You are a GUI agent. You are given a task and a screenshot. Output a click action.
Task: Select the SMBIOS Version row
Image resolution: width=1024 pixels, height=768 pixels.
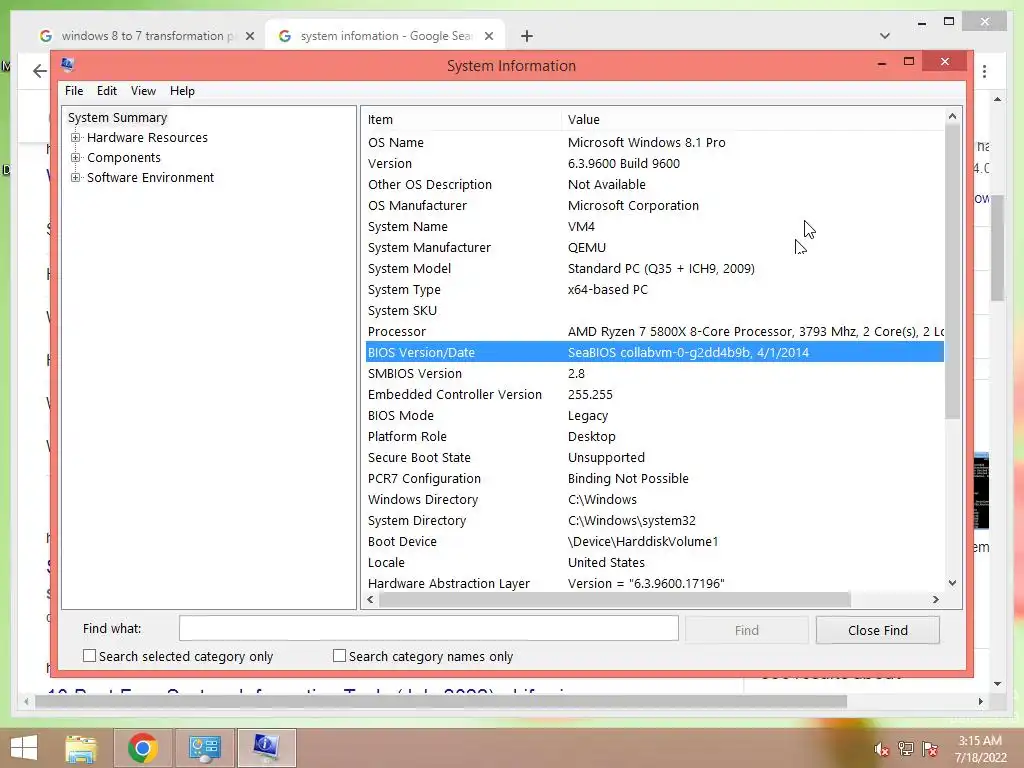click(x=654, y=374)
